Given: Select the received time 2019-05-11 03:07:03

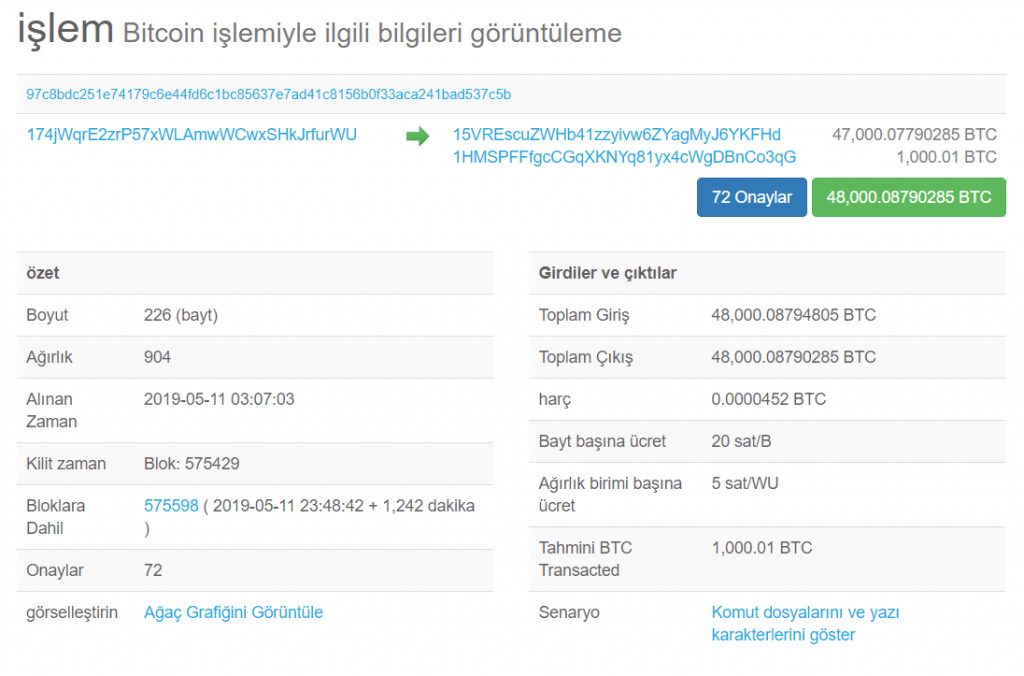Looking at the screenshot, I should 219,399.
